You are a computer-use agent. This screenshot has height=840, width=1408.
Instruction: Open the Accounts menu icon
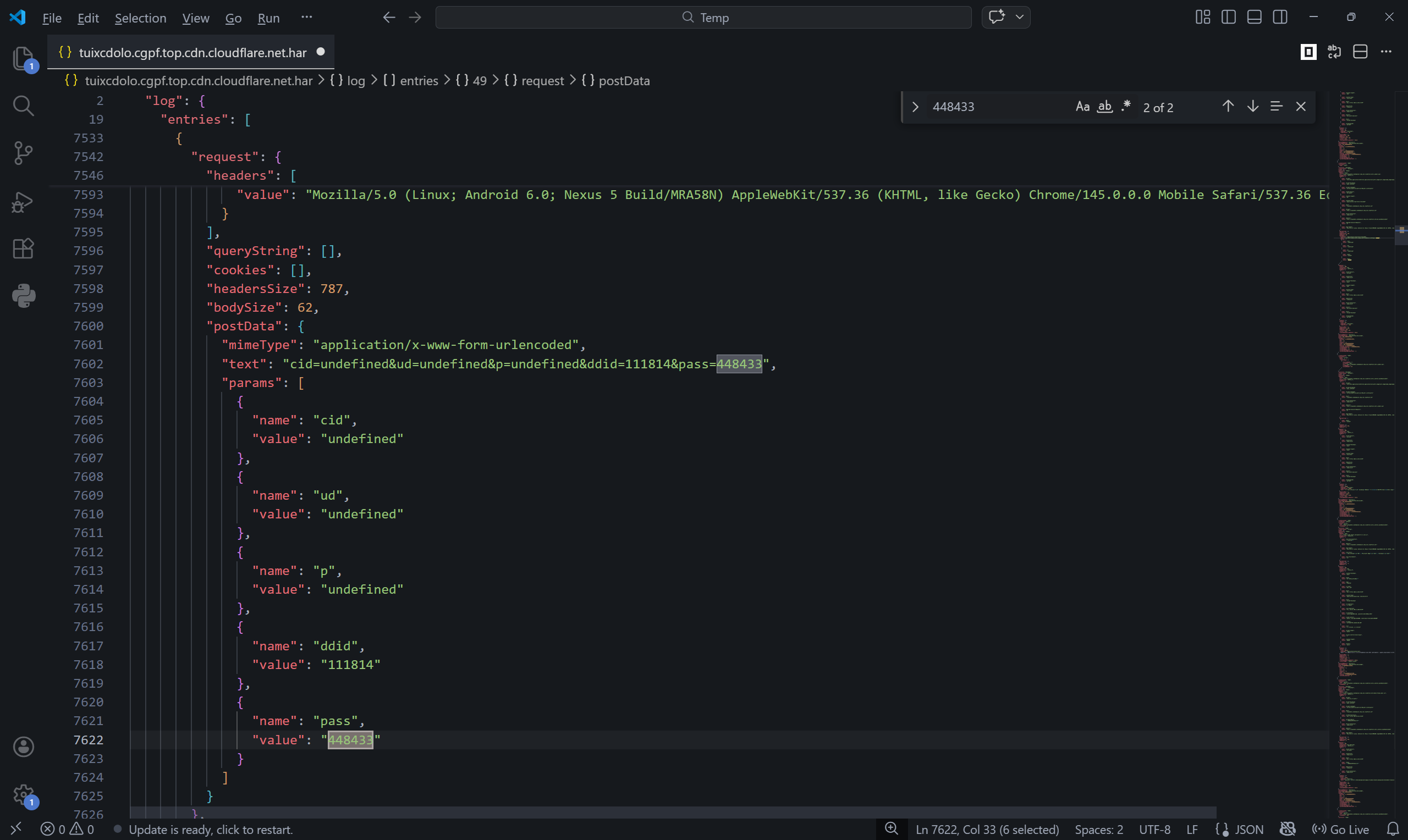23,747
